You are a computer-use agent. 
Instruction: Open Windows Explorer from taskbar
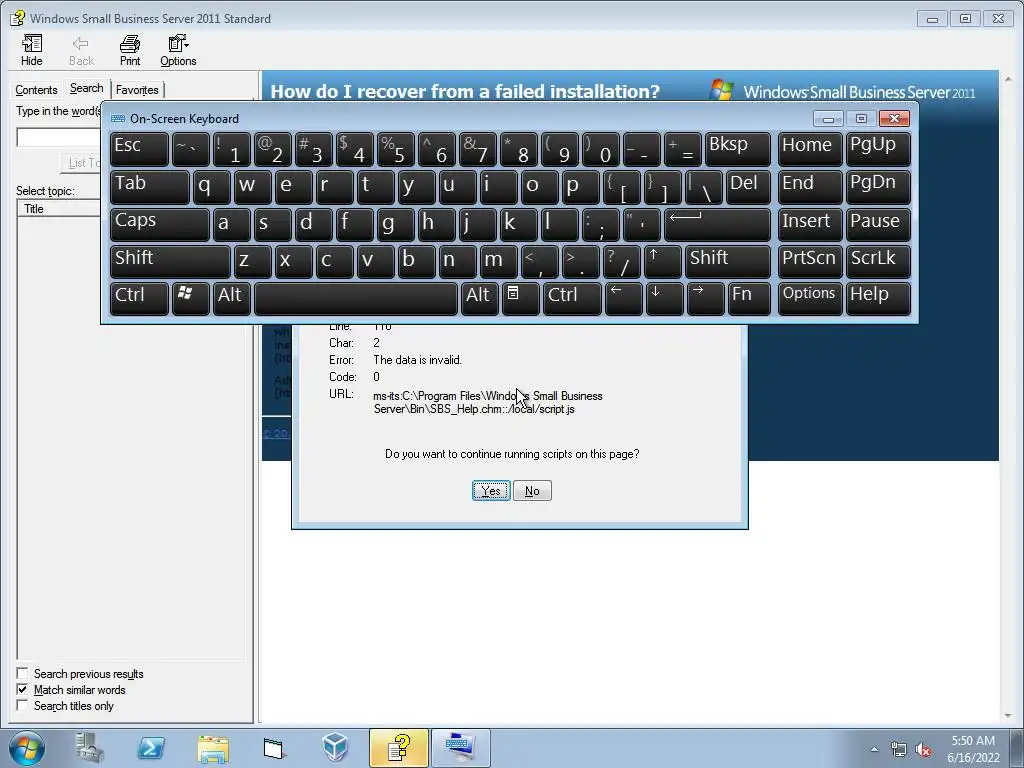[213, 748]
